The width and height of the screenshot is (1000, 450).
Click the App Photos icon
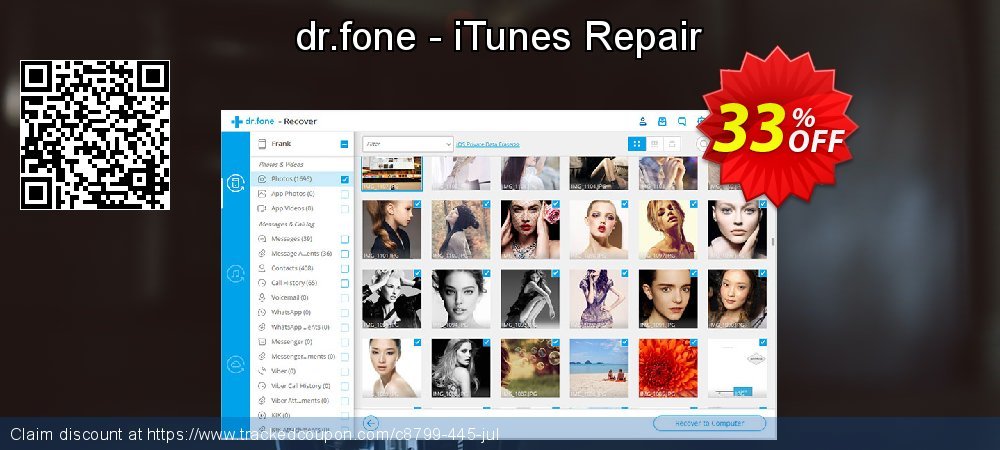pos(261,194)
